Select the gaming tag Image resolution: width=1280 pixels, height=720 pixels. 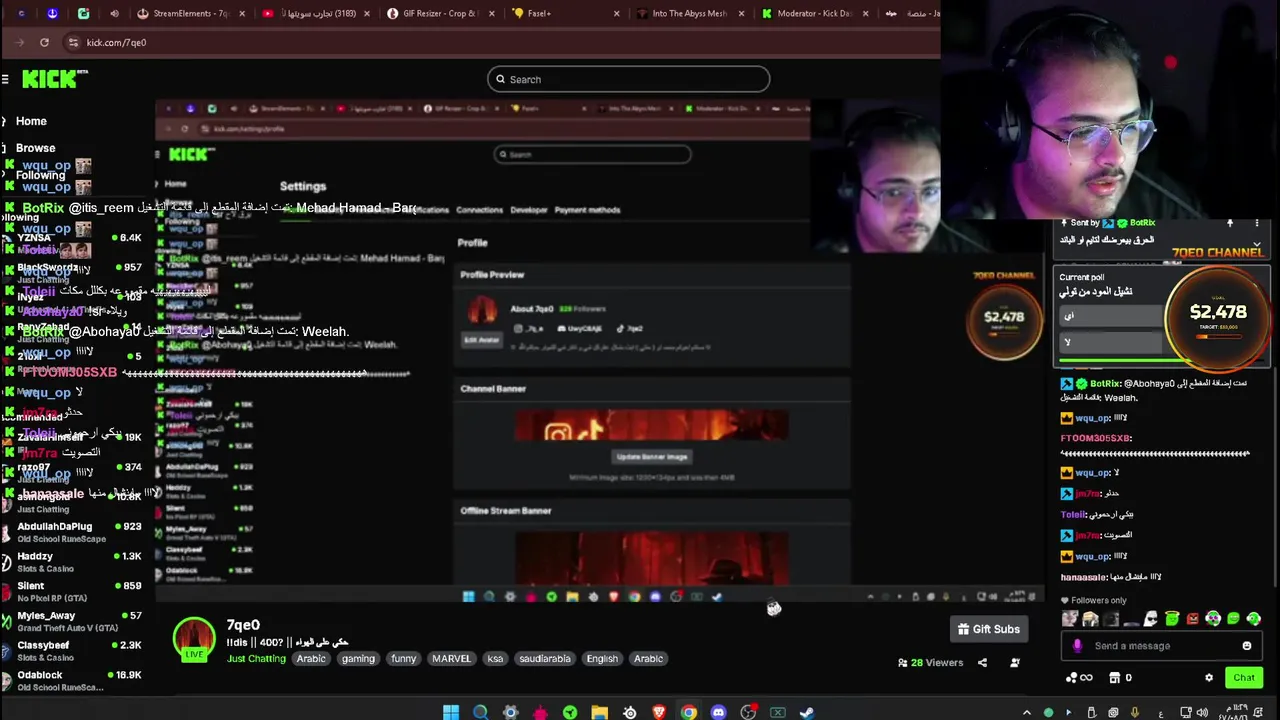coord(358,658)
